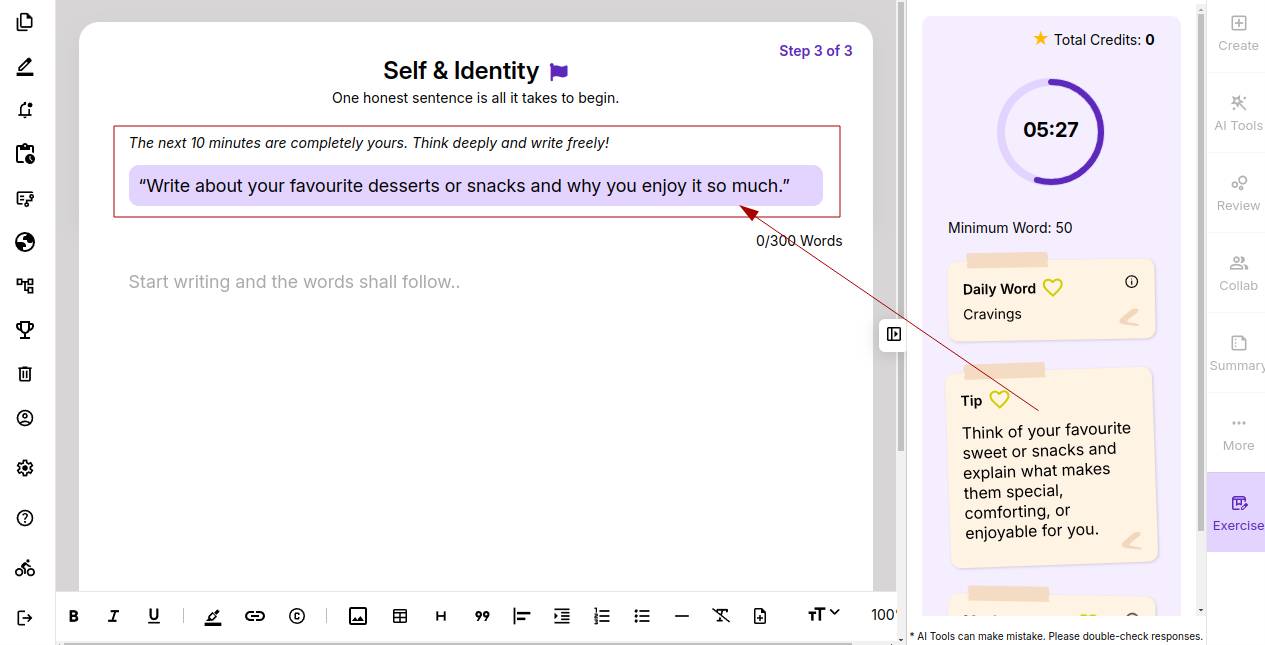Toggle bold formatting in the toolbar
The image size is (1265, 645).
click(73, 616)
